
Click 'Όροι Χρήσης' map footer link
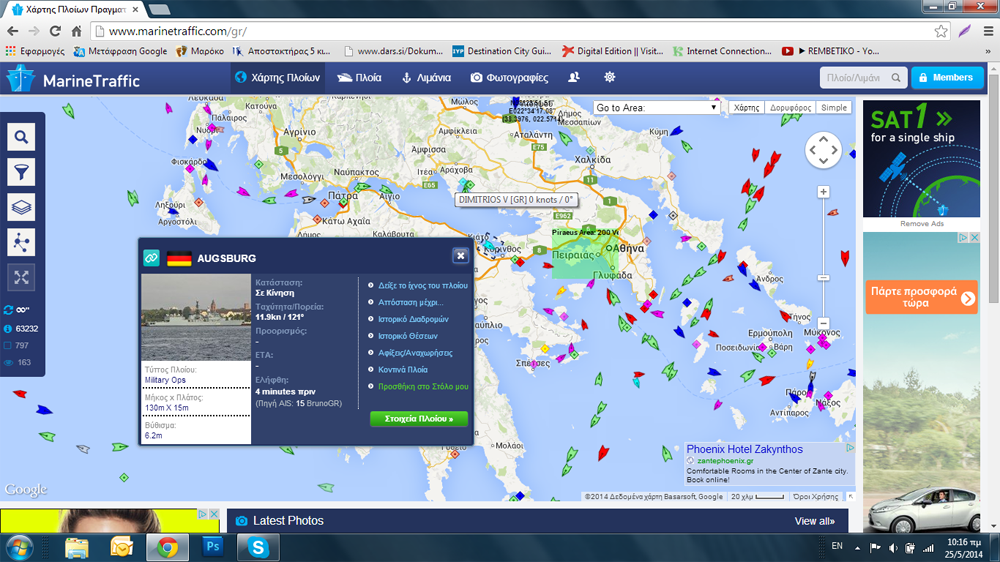(x=816, y=496)
